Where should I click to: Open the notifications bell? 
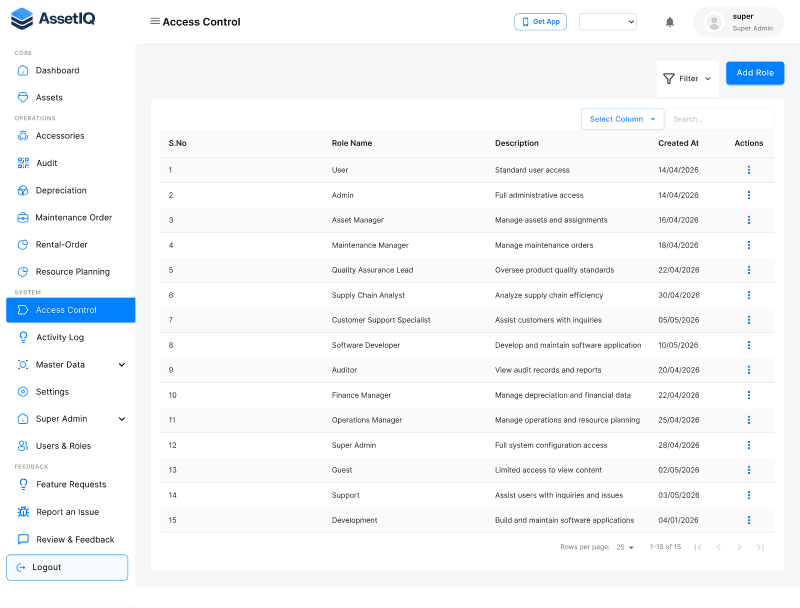click(x=669, y=22)
